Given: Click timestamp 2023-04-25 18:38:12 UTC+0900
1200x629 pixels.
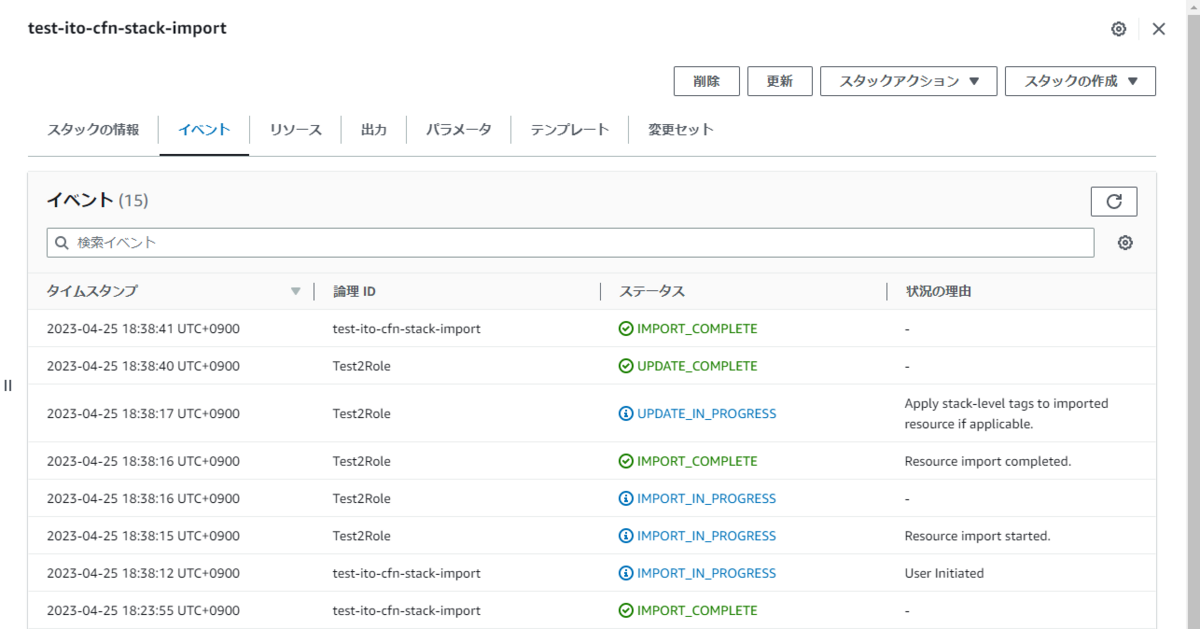Looking at the screenshot, I should point(143,573).
